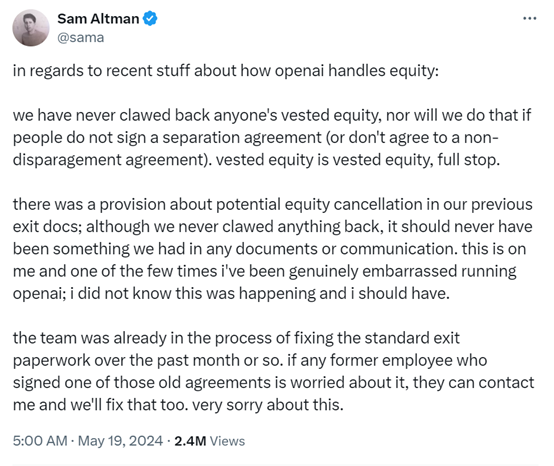Open the three-dot more options menu
The width and height of the screenshot is (554, 466).
(530, 18)
